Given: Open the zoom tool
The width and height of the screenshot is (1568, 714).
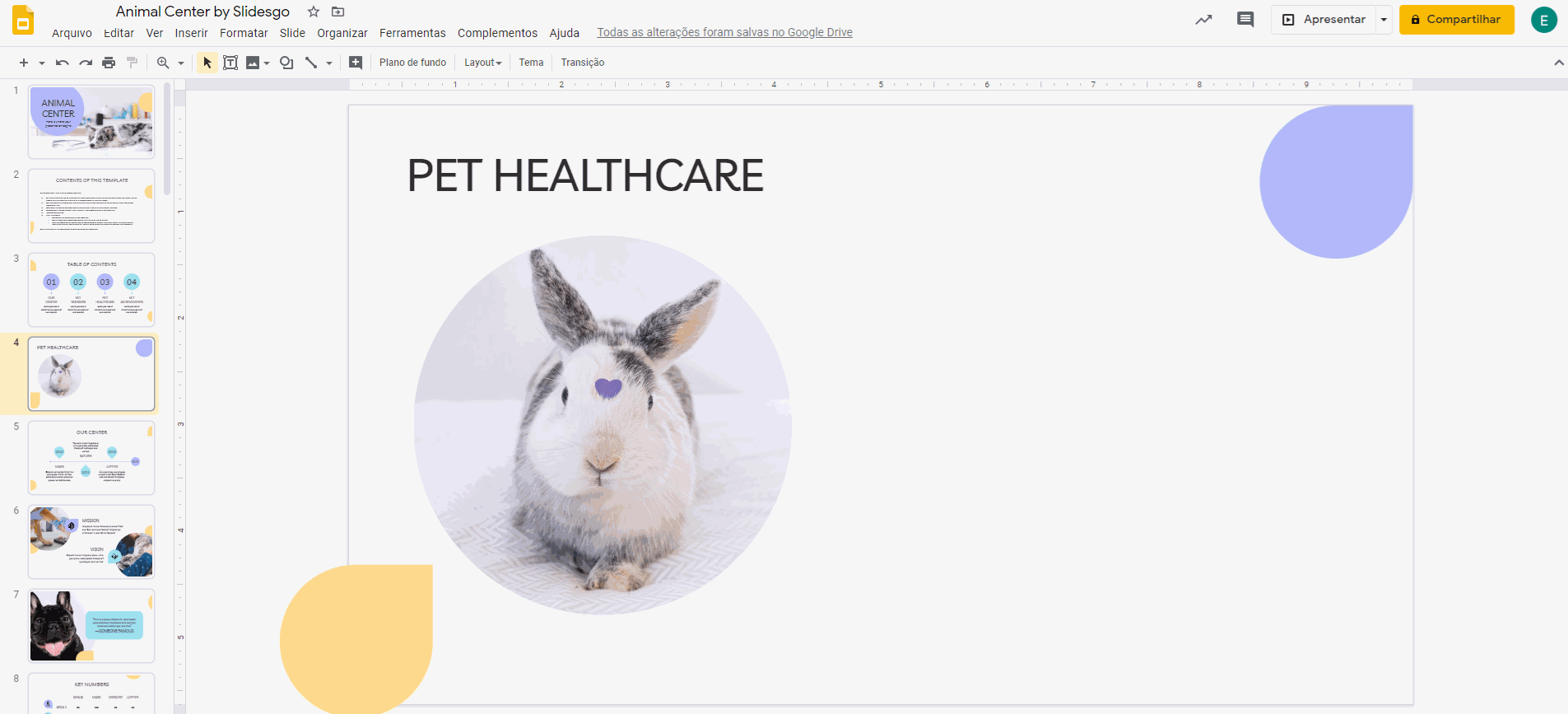Looking at the screenshot, I should click(x=163, y=63).
